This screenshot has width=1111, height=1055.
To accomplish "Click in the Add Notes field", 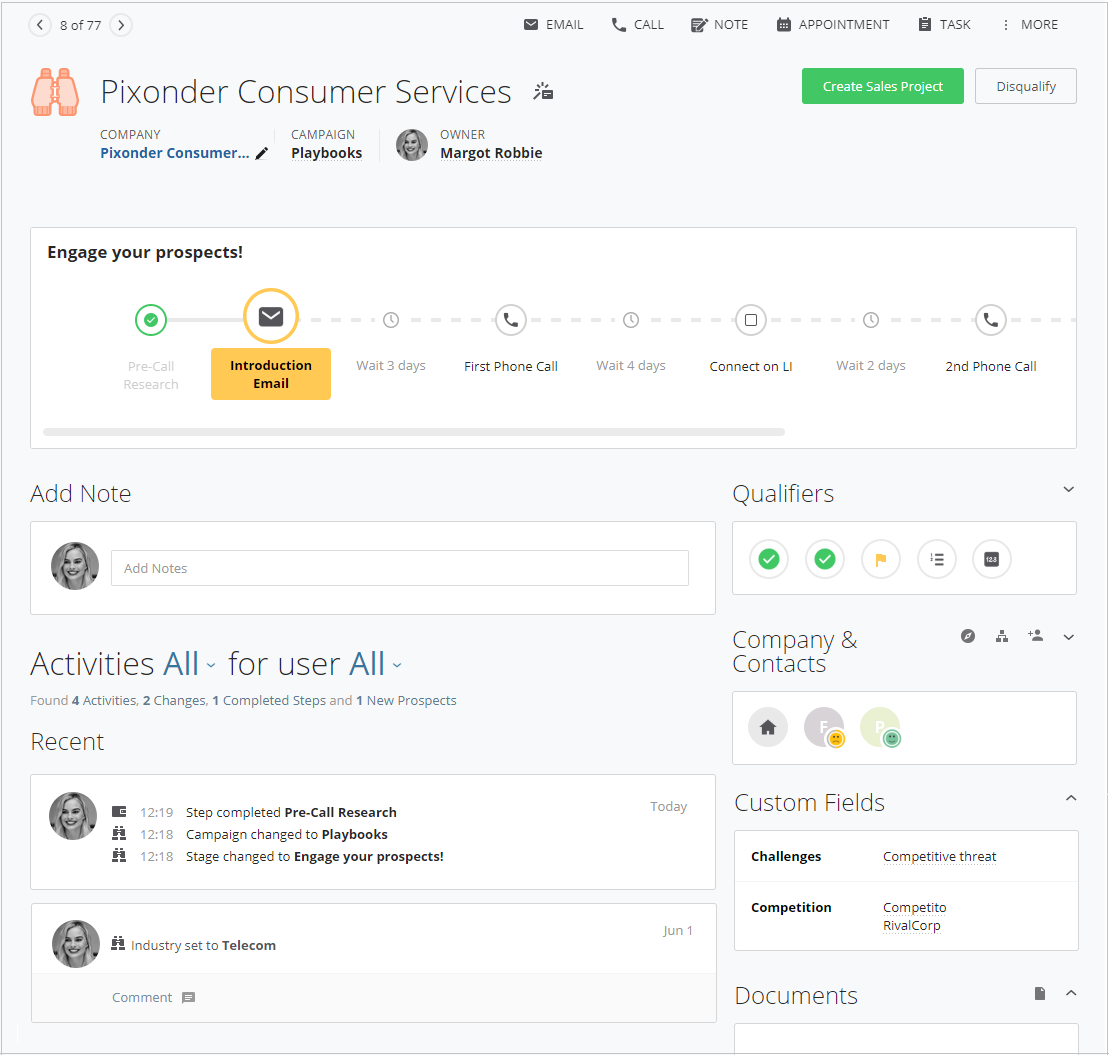I will (399, 568).
